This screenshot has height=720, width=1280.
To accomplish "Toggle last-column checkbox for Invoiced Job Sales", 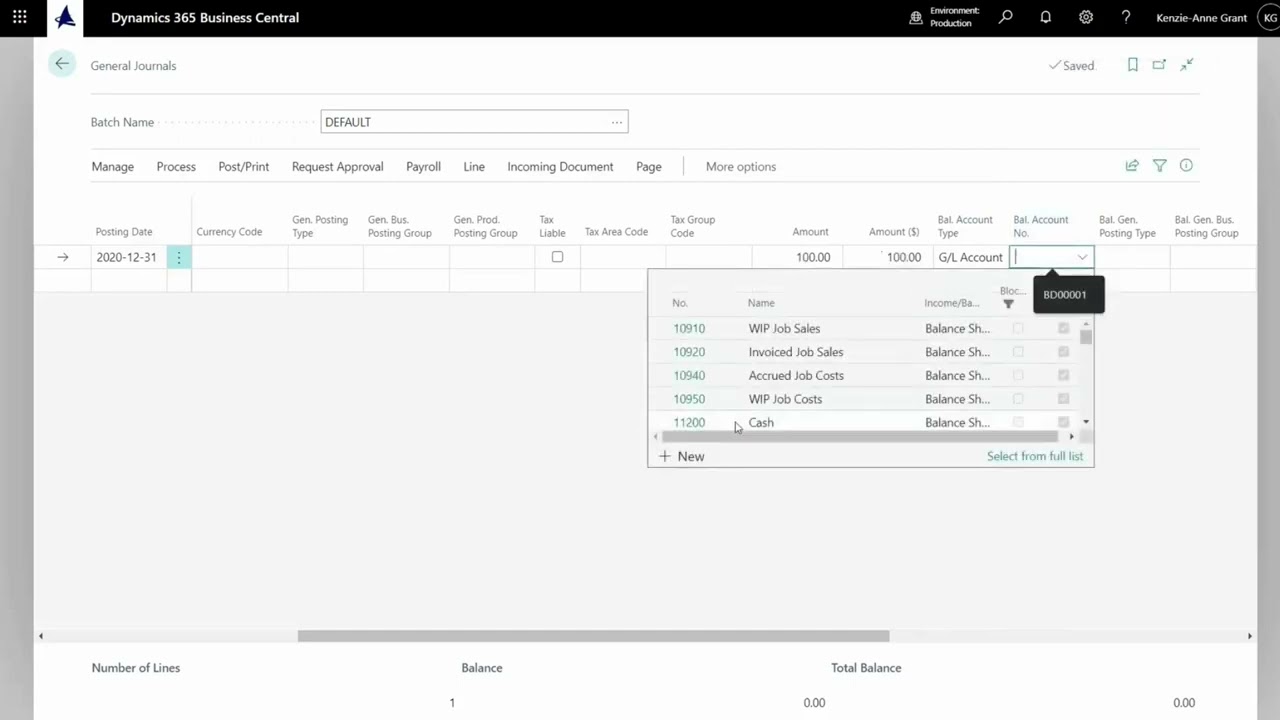I will (x=1063, y=352).
